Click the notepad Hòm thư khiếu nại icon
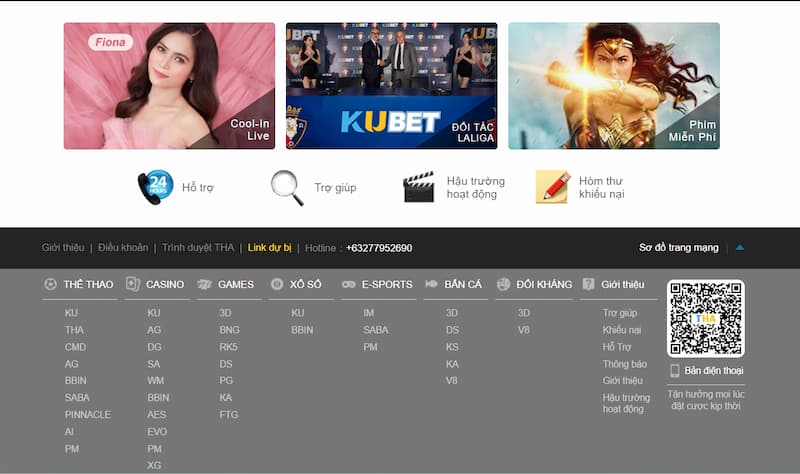 pyautogui.click(x=552, y=187)
